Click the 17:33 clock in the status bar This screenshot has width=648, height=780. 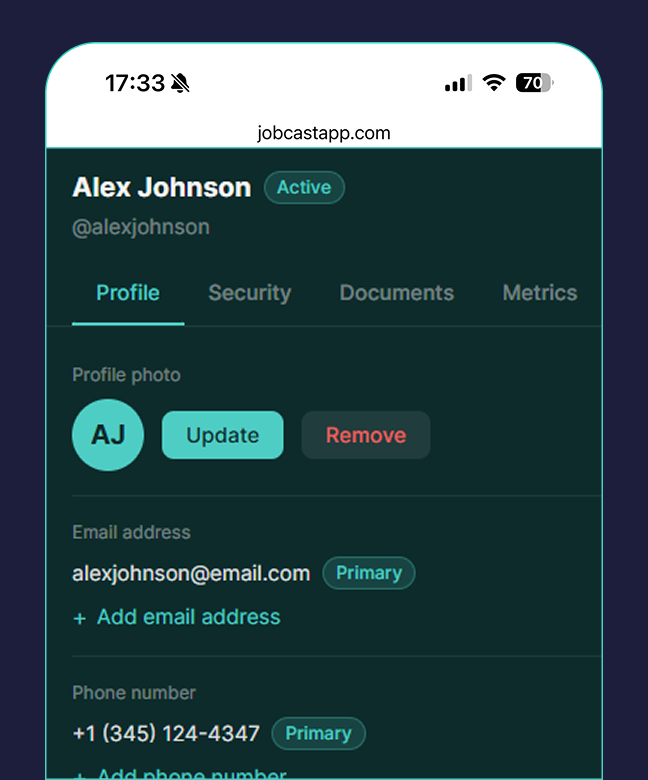(135, 83)
